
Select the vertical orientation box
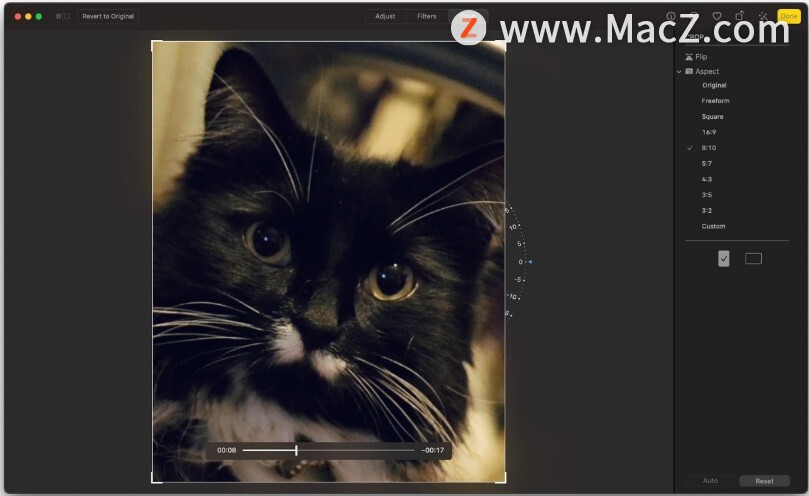[724, 259]
